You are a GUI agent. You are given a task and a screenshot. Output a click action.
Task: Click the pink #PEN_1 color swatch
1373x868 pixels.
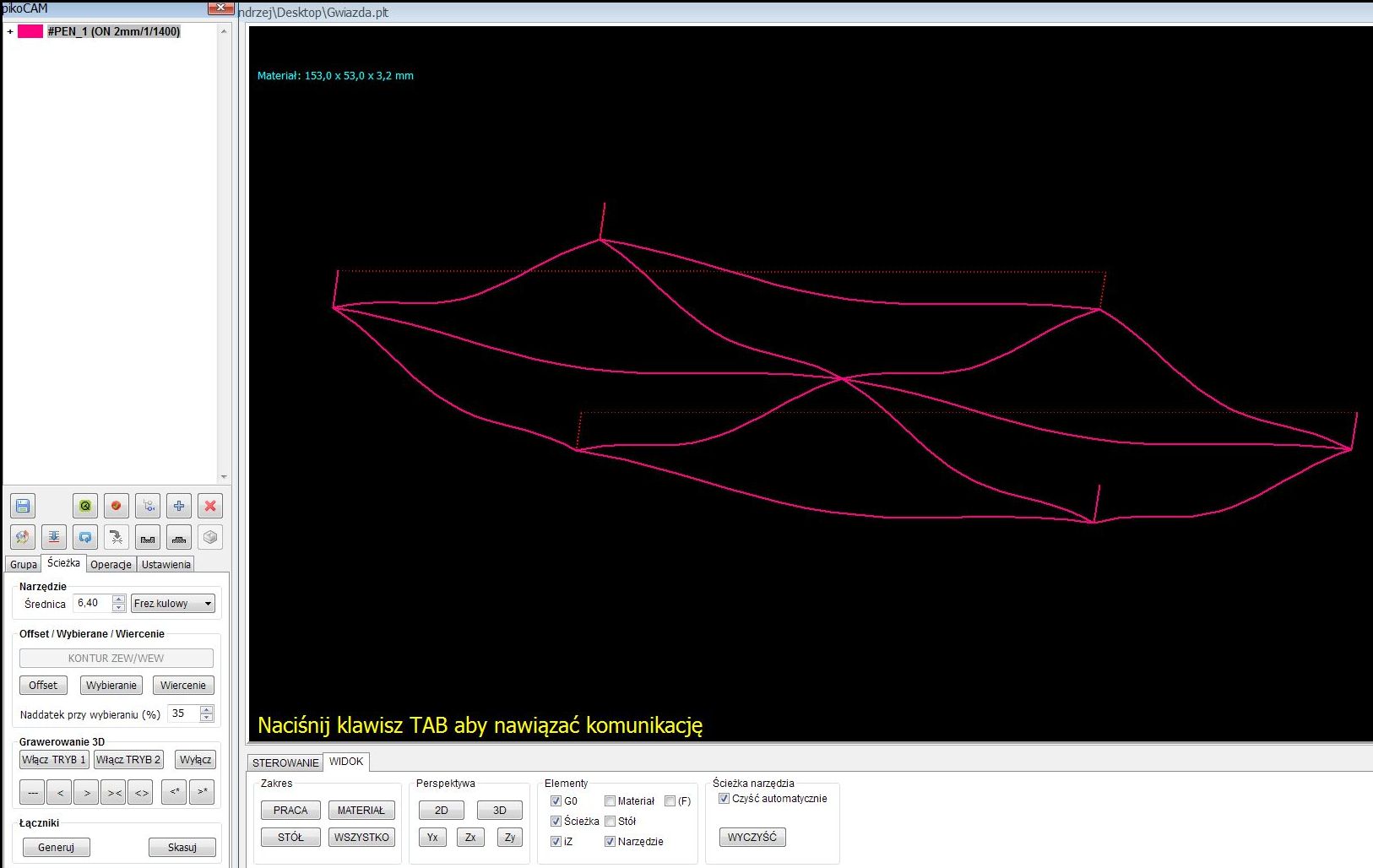tap(30, 31)
